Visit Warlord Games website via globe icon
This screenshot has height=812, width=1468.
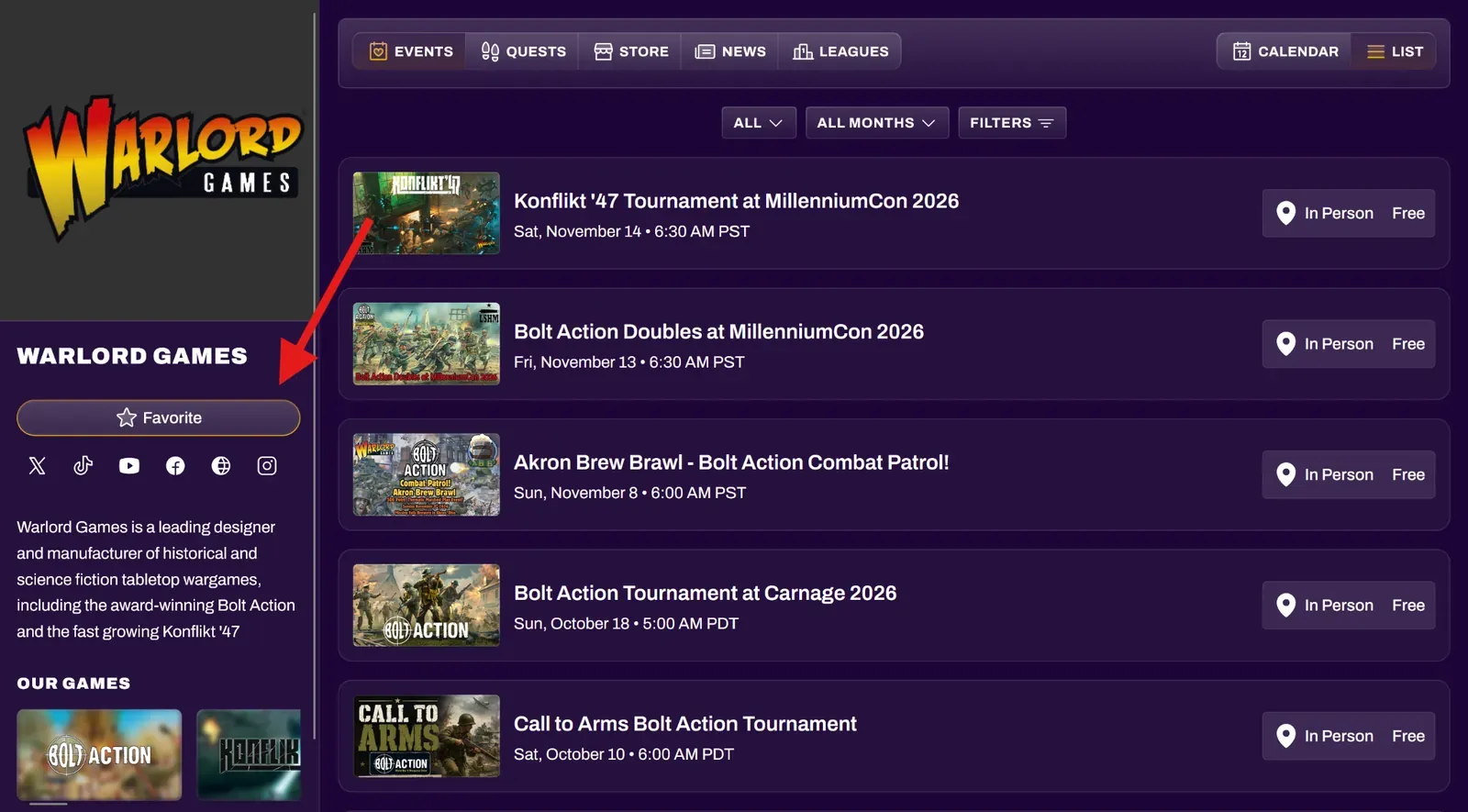[221, 466]
